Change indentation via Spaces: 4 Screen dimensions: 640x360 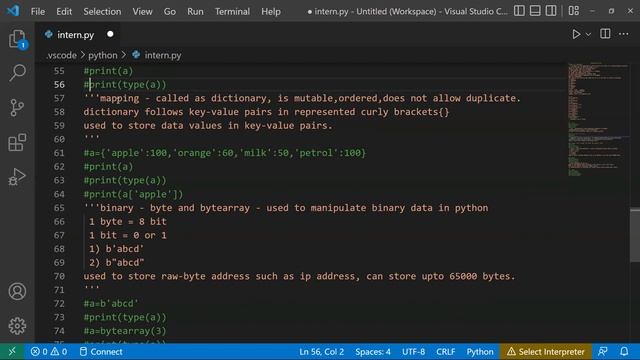[x=373, y=351]
